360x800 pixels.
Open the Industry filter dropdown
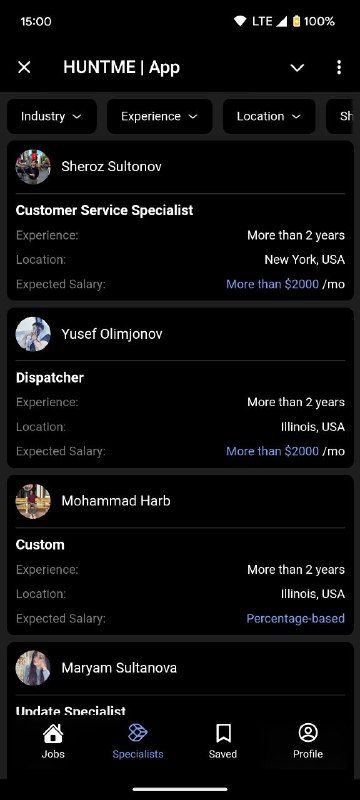coord(52,116)
